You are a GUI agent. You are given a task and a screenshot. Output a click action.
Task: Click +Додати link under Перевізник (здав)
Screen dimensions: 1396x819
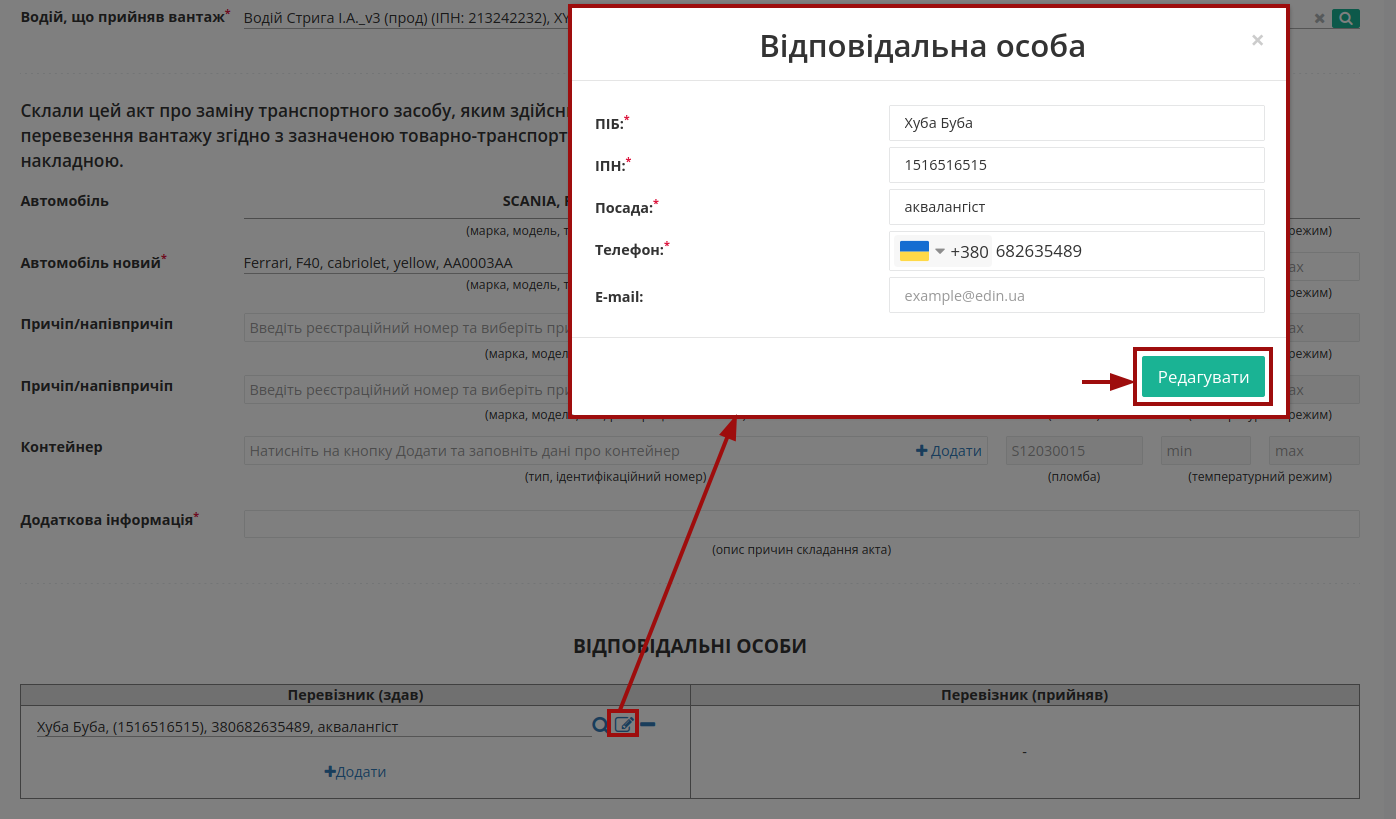[x=355, y=772]
